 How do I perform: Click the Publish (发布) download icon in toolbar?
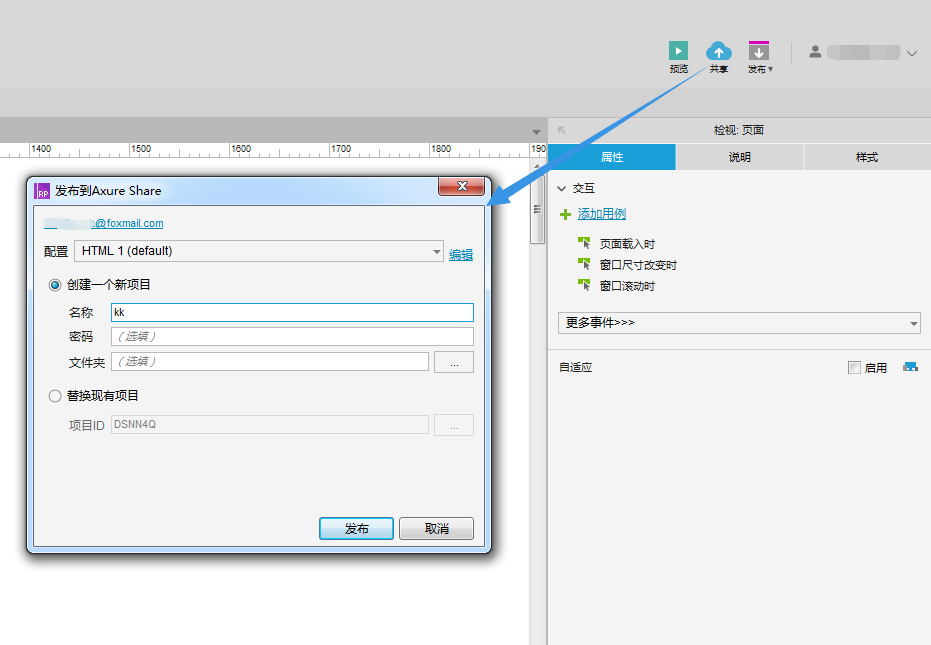[759, 51]
